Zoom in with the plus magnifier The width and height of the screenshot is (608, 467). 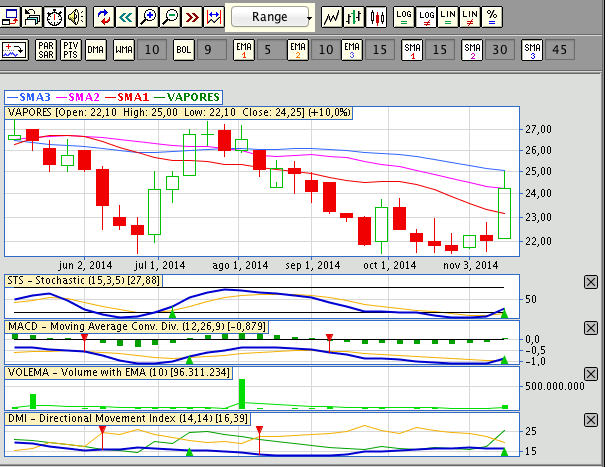pyautogui.click(x=148, y=17)
